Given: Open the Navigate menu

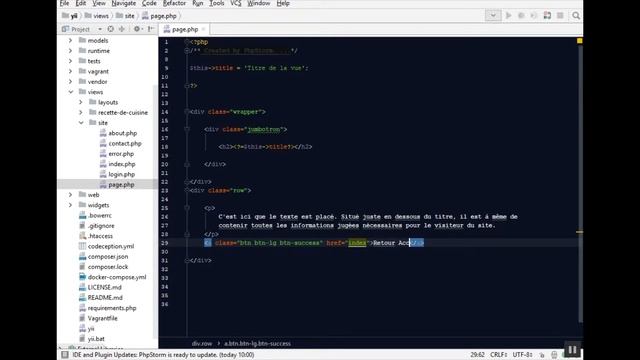Looking at the screenshot, I should (124, 3).
